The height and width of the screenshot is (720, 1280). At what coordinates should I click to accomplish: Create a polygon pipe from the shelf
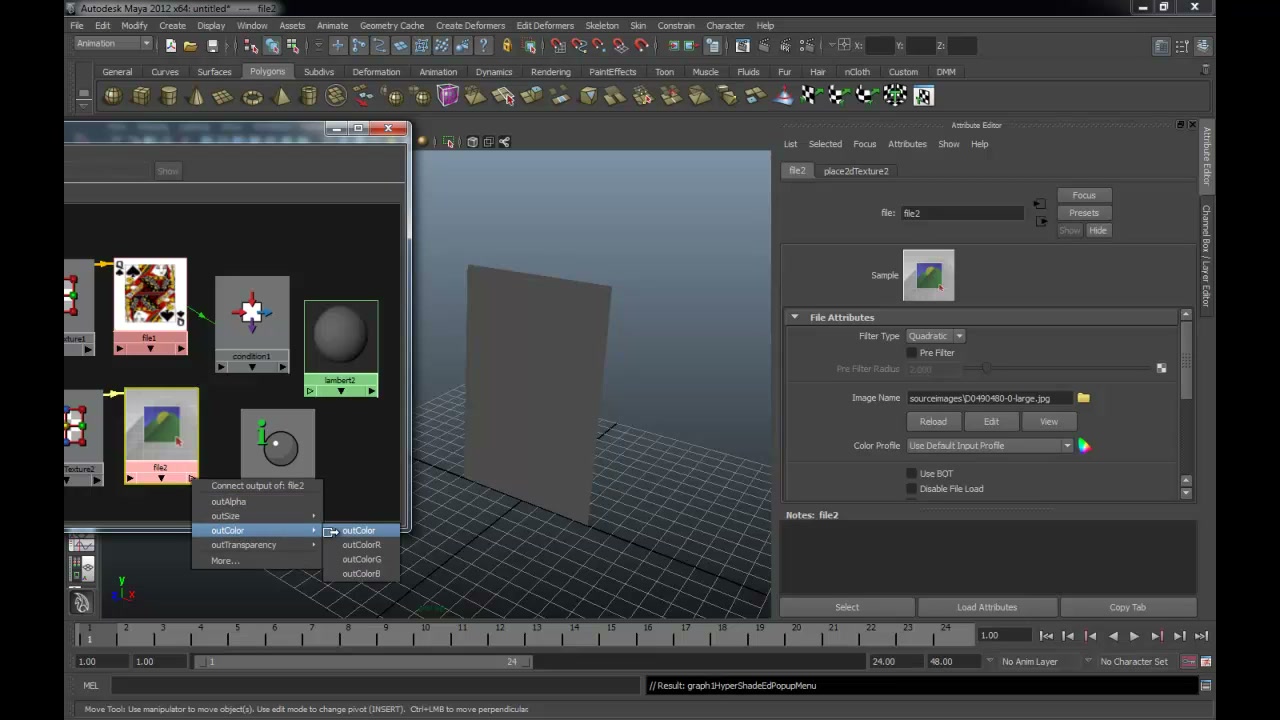[308, 96]
